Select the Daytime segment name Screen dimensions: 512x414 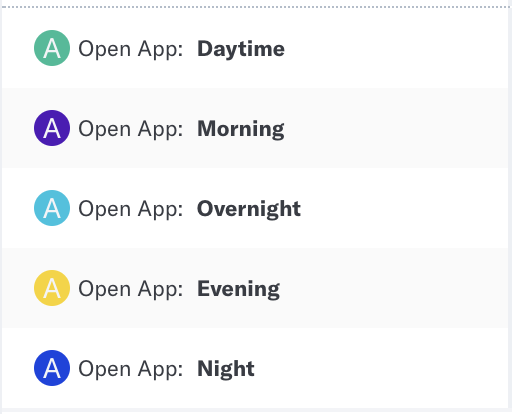click(241, 49)
